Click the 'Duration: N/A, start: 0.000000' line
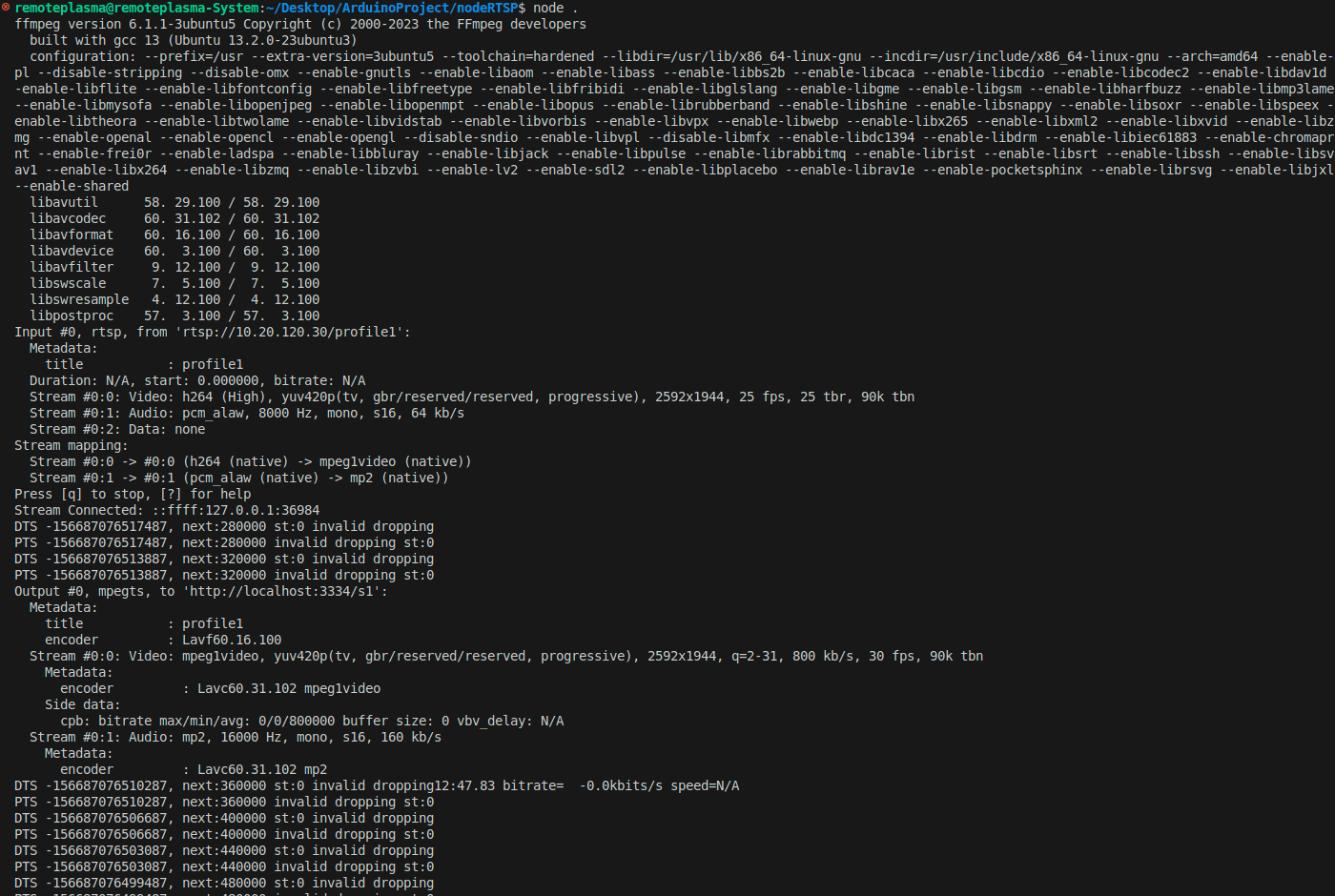This screenshot has height=896, width=1335. coord(197,380)
